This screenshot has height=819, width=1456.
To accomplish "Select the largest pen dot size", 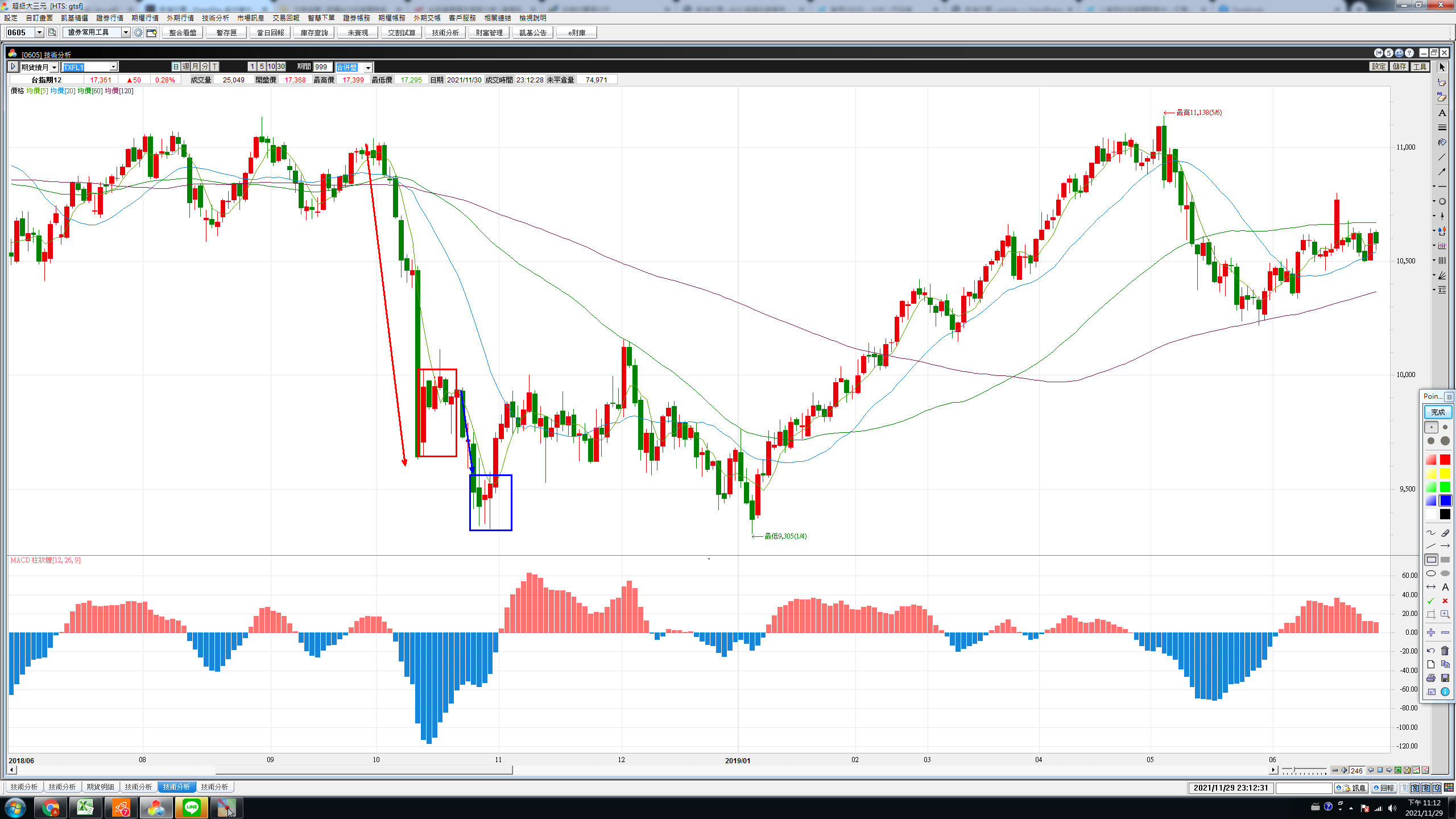I will click(x=1445, y=441).
